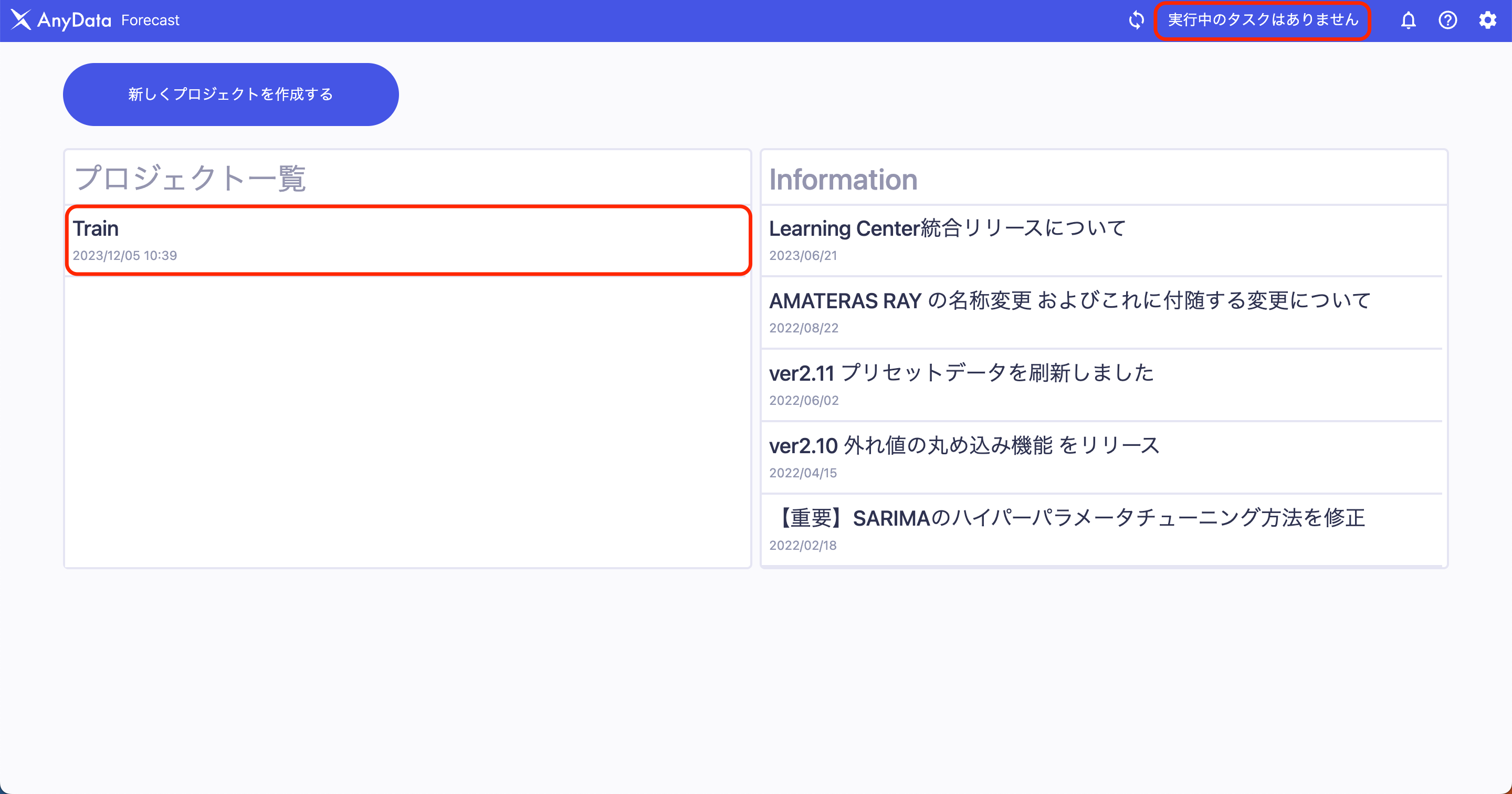Open the Train project entry
Viewport: 1512px width, 794px height.
[408, 239]
